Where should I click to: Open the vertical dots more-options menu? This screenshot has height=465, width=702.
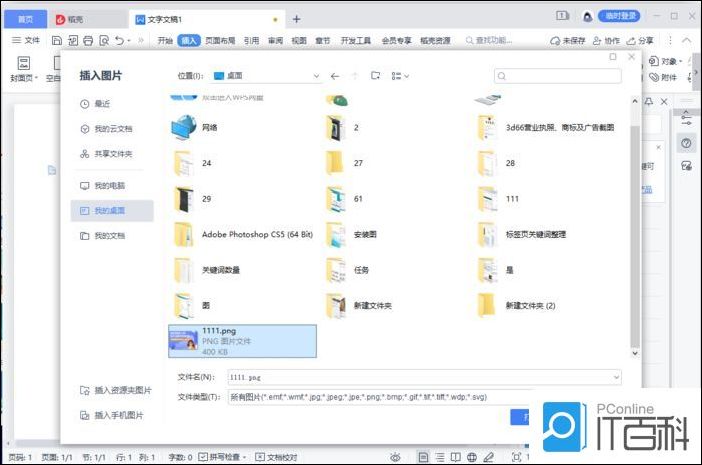(x=670, y=41)
